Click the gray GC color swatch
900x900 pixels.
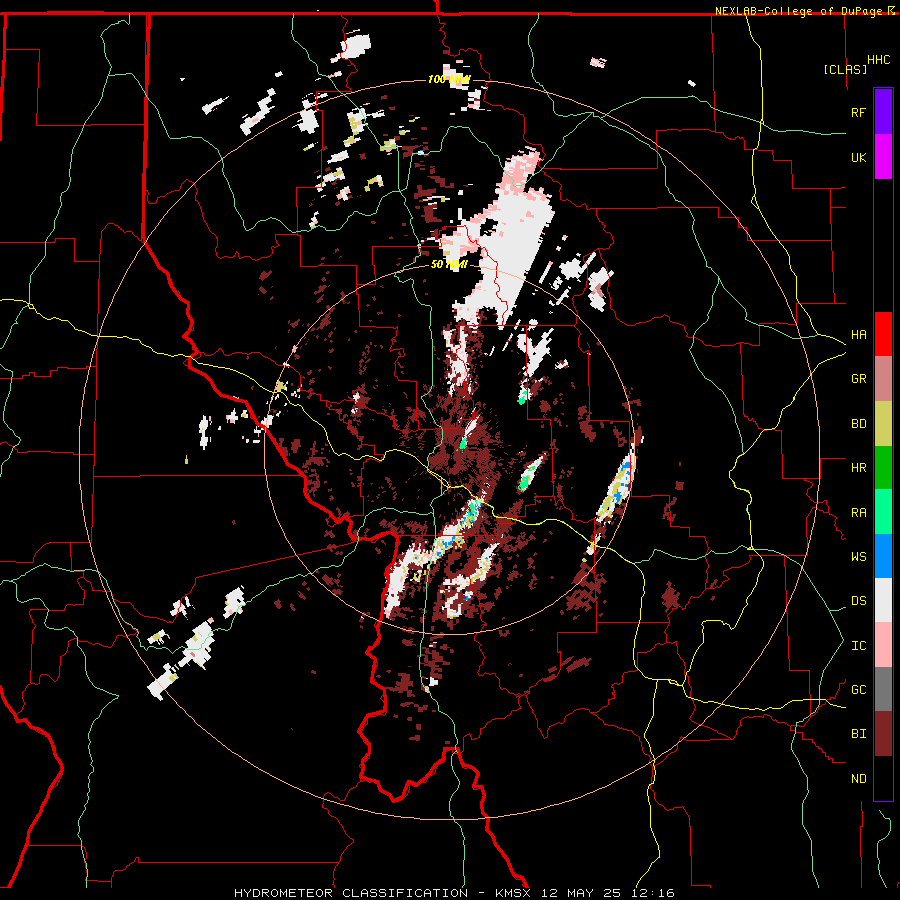coord(883,689)
